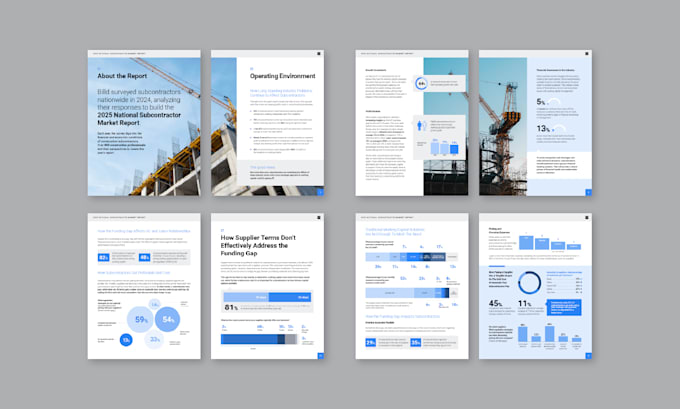680x409 pixels.
Task: Click the 33% bubble in the chart
Action: [x=154, y=340]
